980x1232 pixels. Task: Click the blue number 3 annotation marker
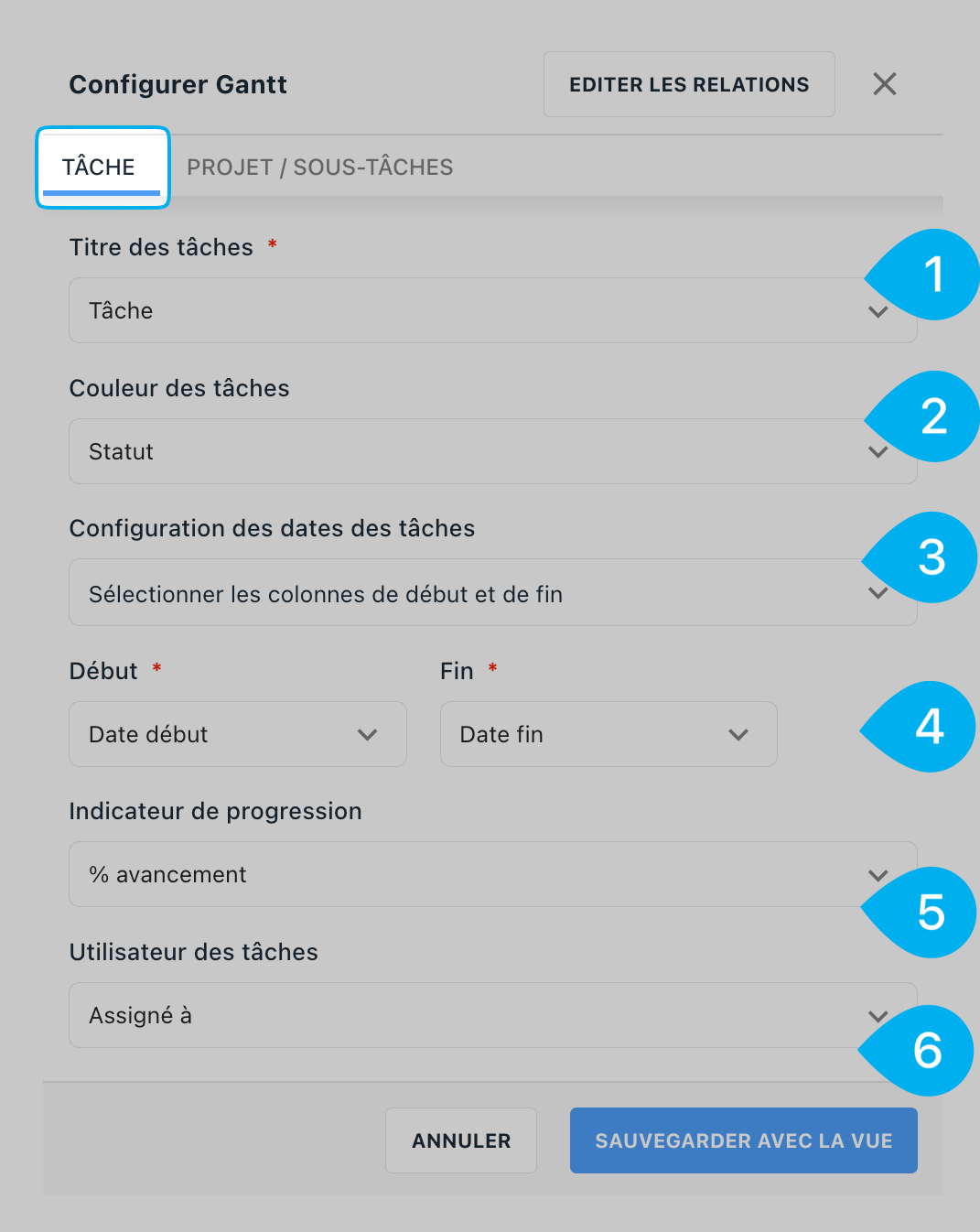(924, 557)
